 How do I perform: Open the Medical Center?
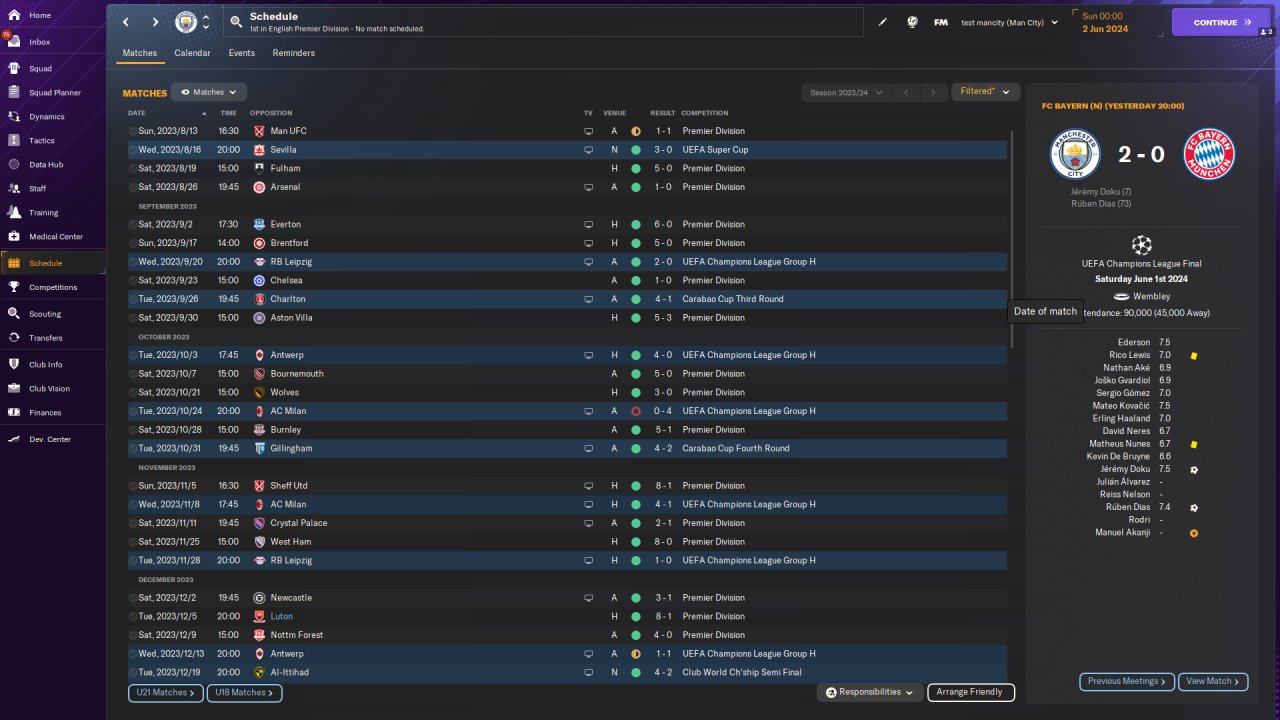point(56,237)
